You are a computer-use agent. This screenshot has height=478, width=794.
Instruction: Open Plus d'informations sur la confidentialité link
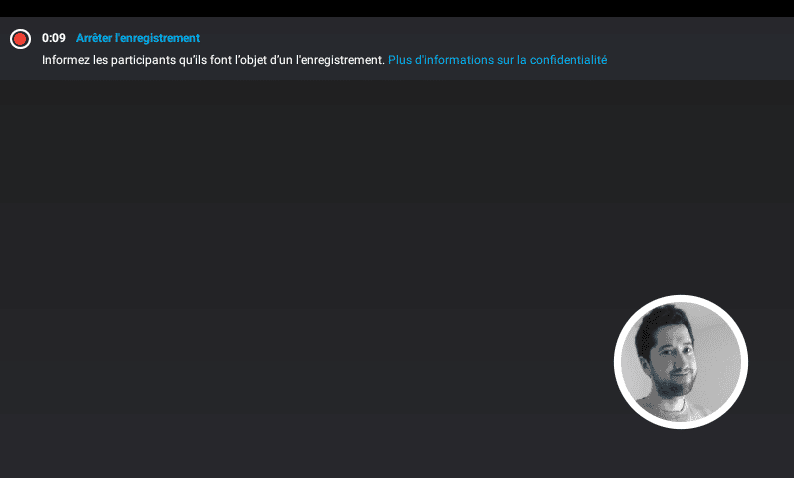[497, 60]
